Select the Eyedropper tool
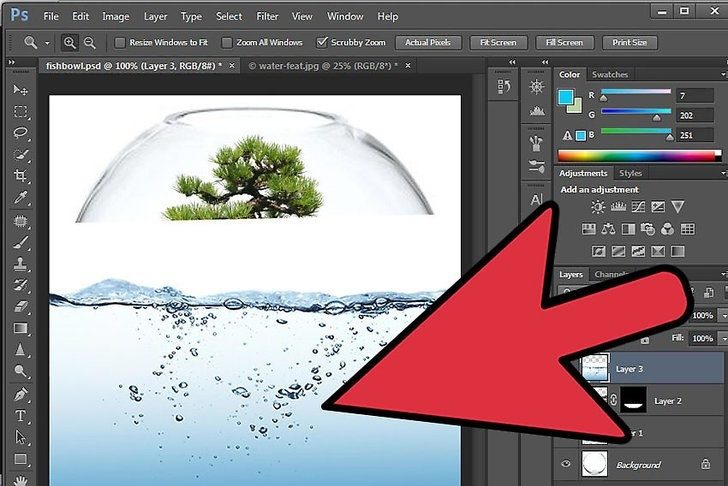728x486 pixels. (20, 198)
